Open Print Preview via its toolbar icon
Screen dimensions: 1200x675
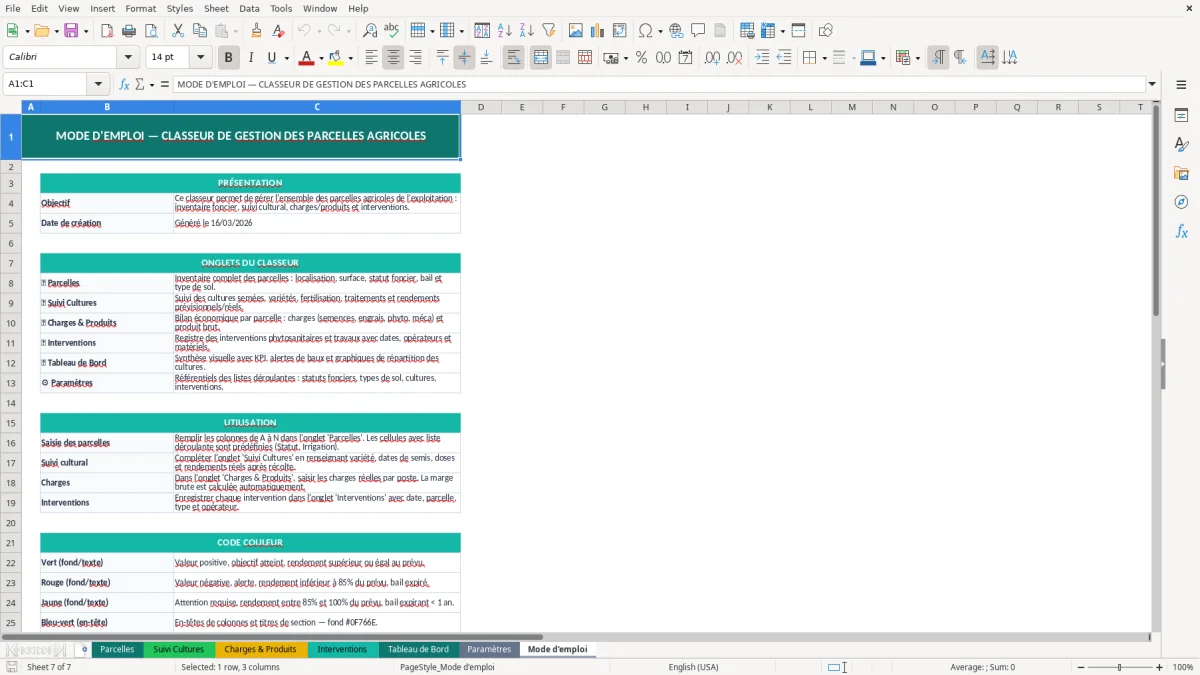pos(151,31)
